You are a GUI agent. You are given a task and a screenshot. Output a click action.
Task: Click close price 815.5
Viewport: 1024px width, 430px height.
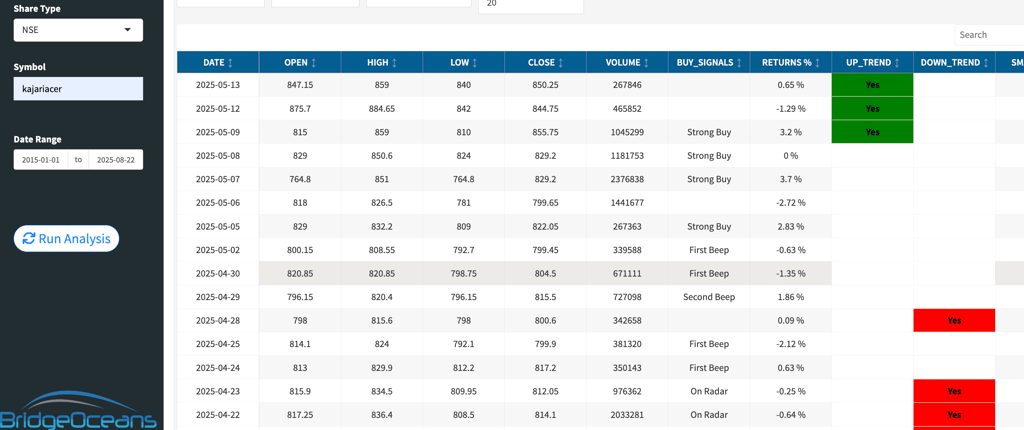(x=545, y=297)
